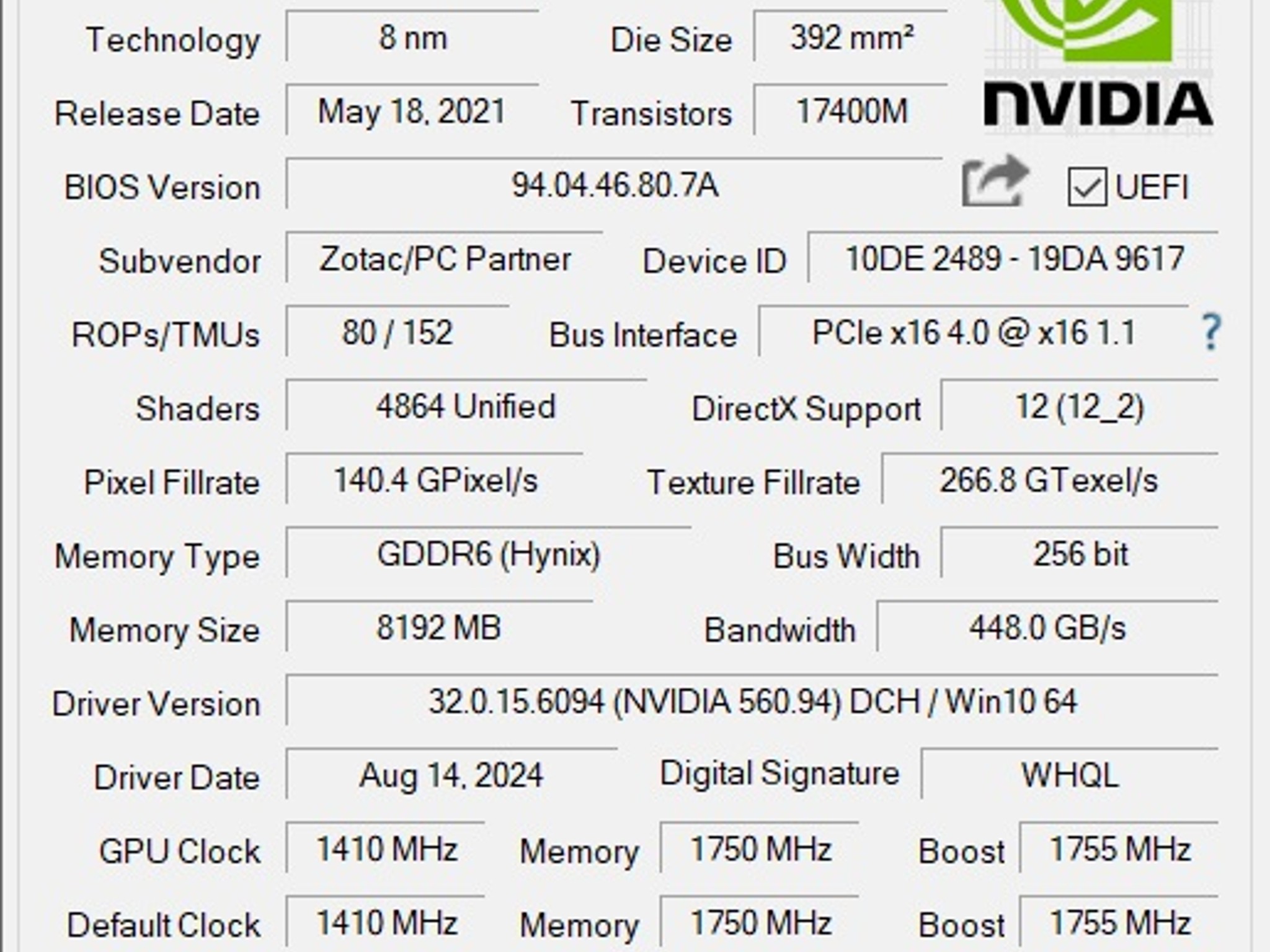
Task: Click the Driver Date Aug 14, 2024 field
Action: pos(451,774)
